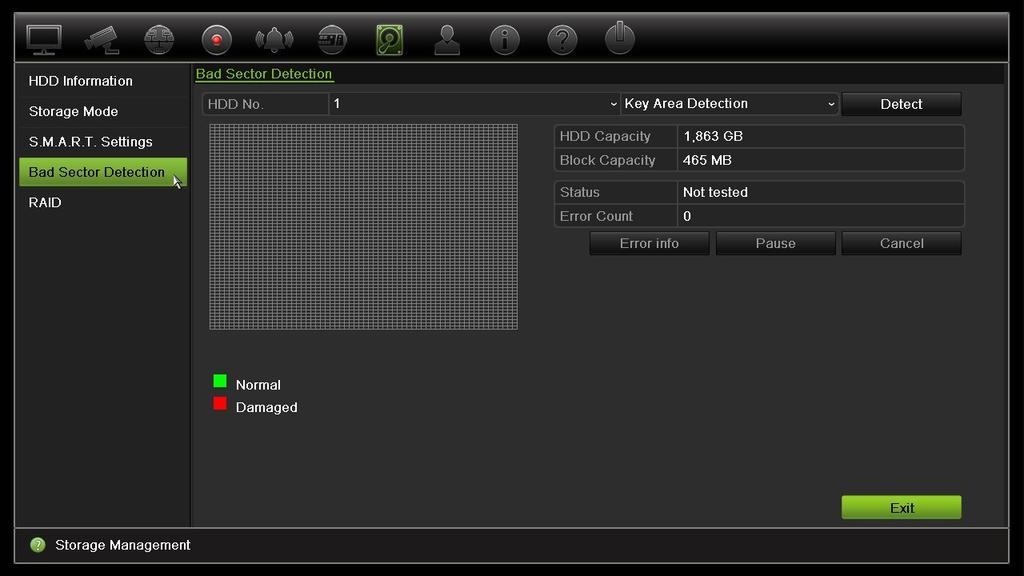Click the Block Capacity value 465 MB

[x=707, y=160]
